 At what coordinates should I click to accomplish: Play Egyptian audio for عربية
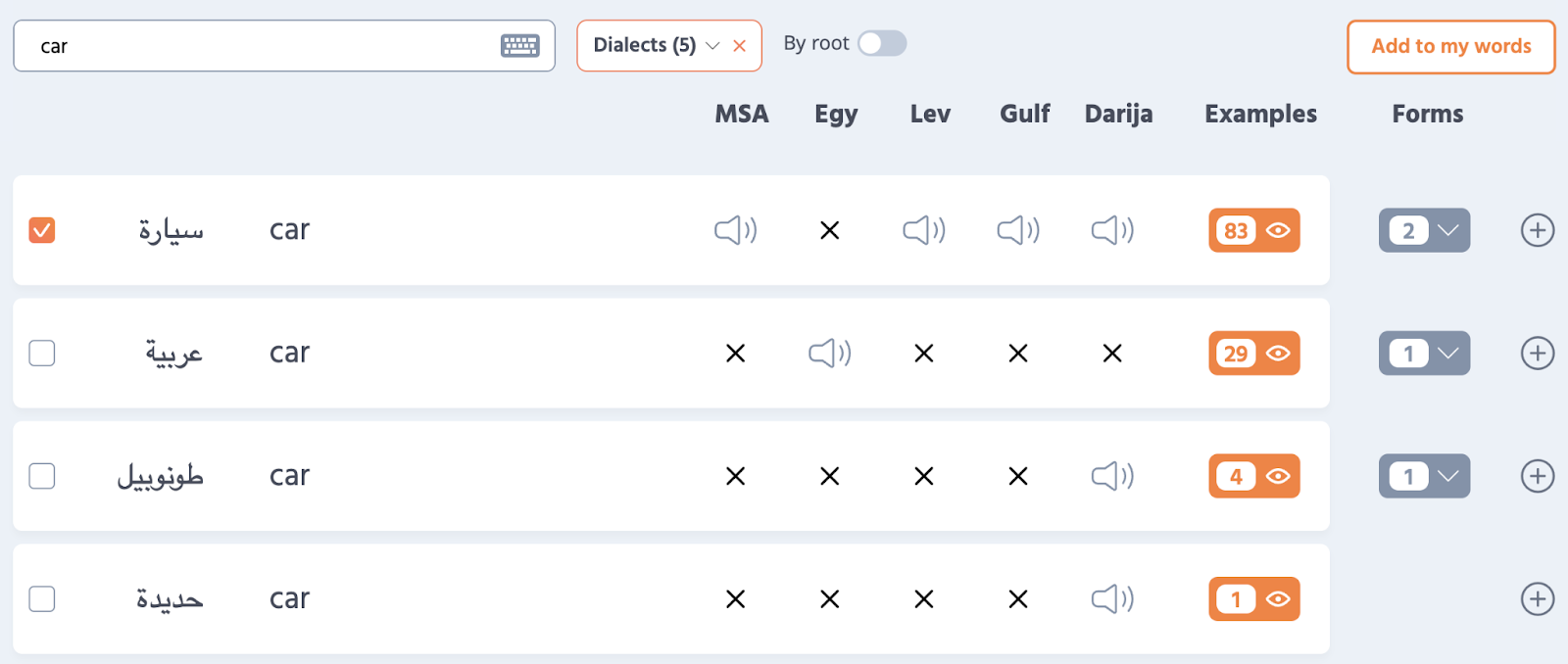tap(829, 353)
